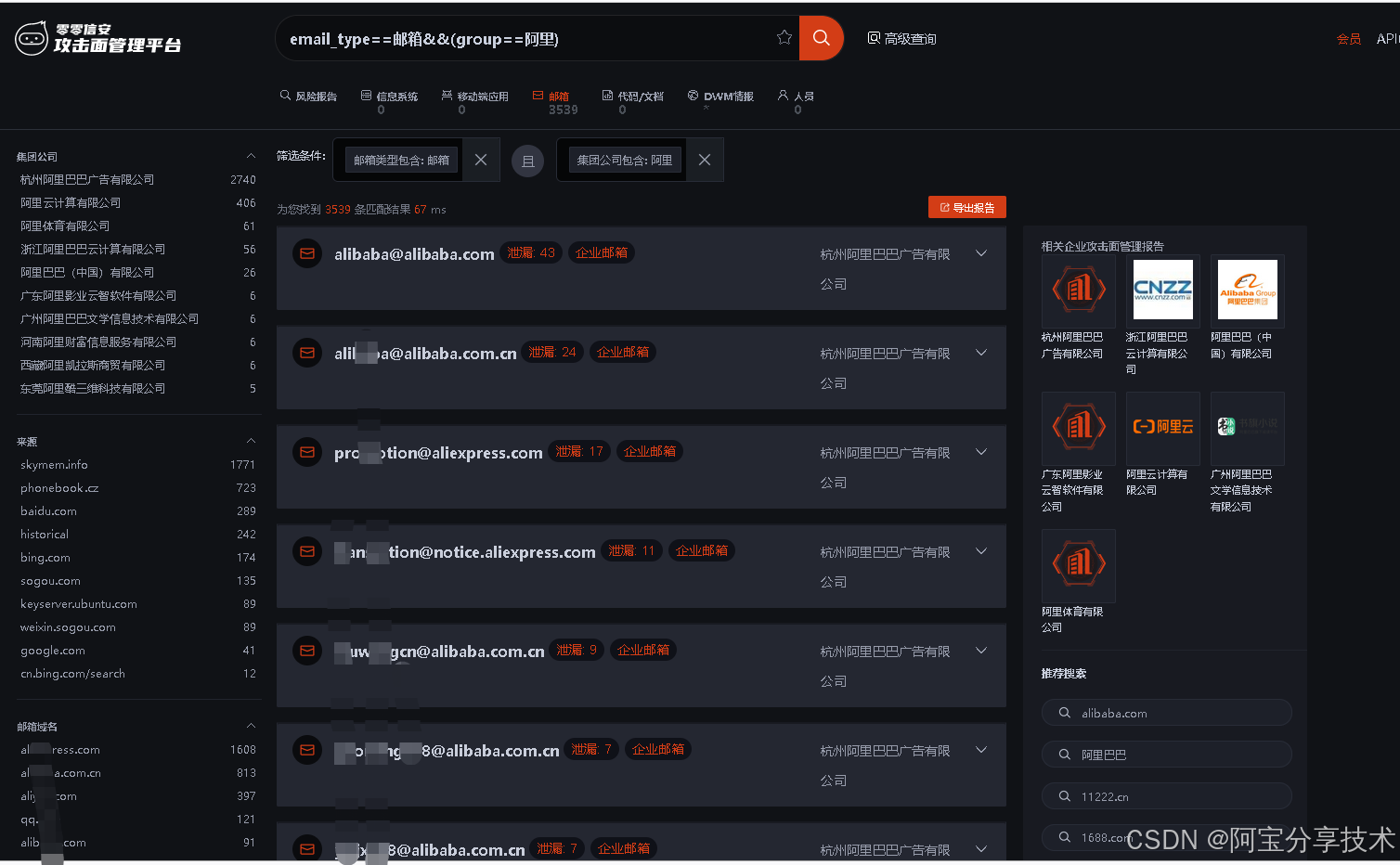
Task: Expand the alibaba.com.cn 泄漏 24 row chevron
Action: tap(981, 353)
